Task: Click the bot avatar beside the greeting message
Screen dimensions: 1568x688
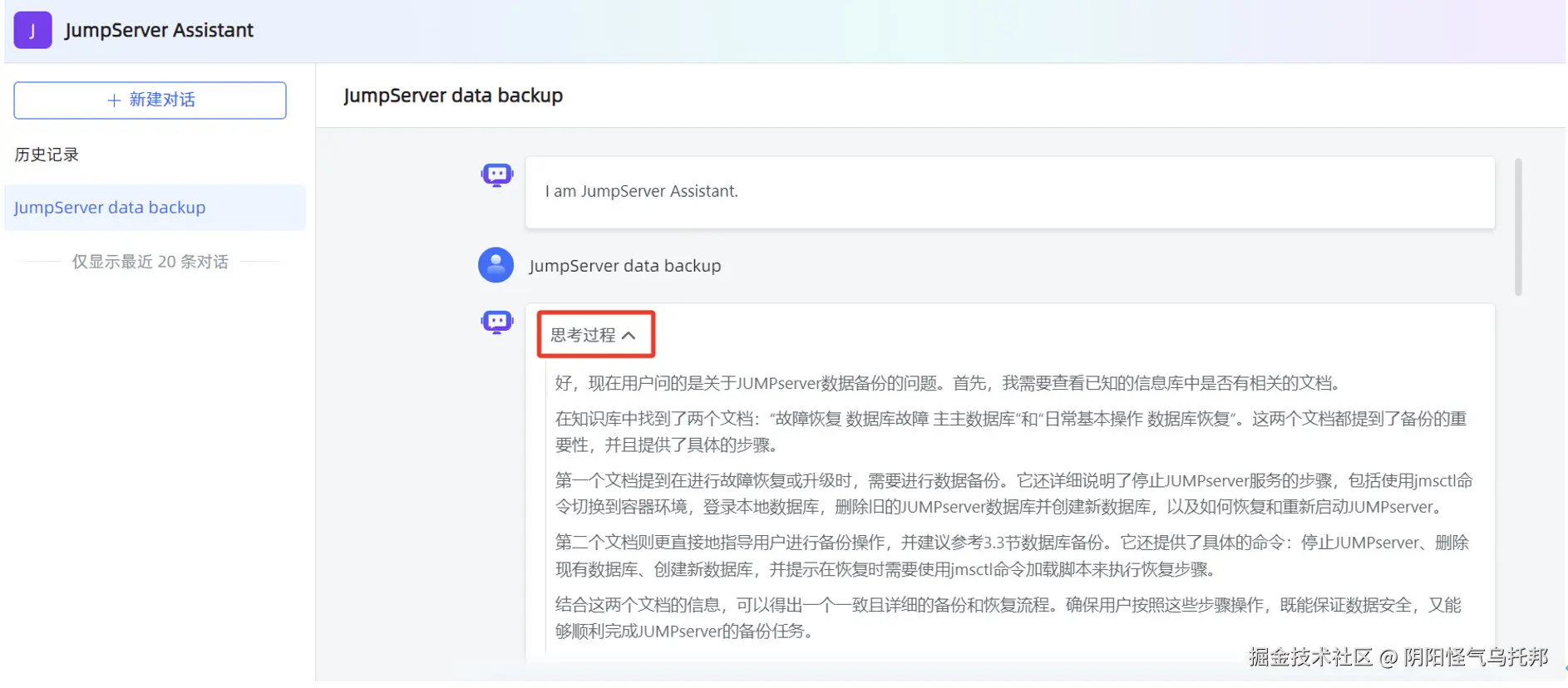Action: (x=497, y=175)
